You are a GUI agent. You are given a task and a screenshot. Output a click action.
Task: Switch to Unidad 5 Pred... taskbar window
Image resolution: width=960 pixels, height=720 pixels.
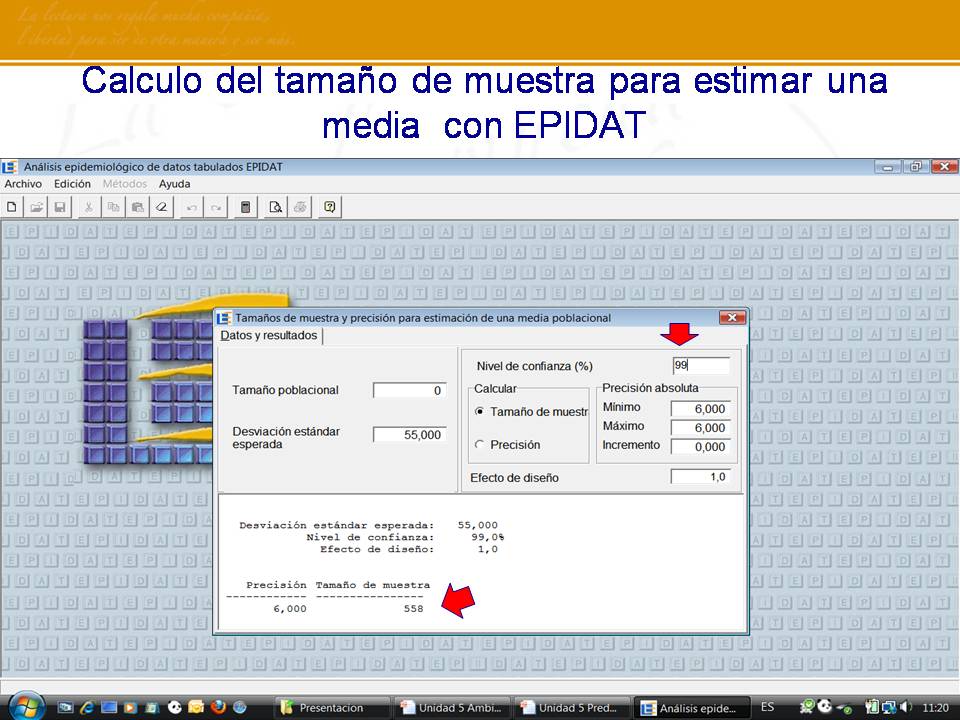pyautogui.click(x=572, y=708)
